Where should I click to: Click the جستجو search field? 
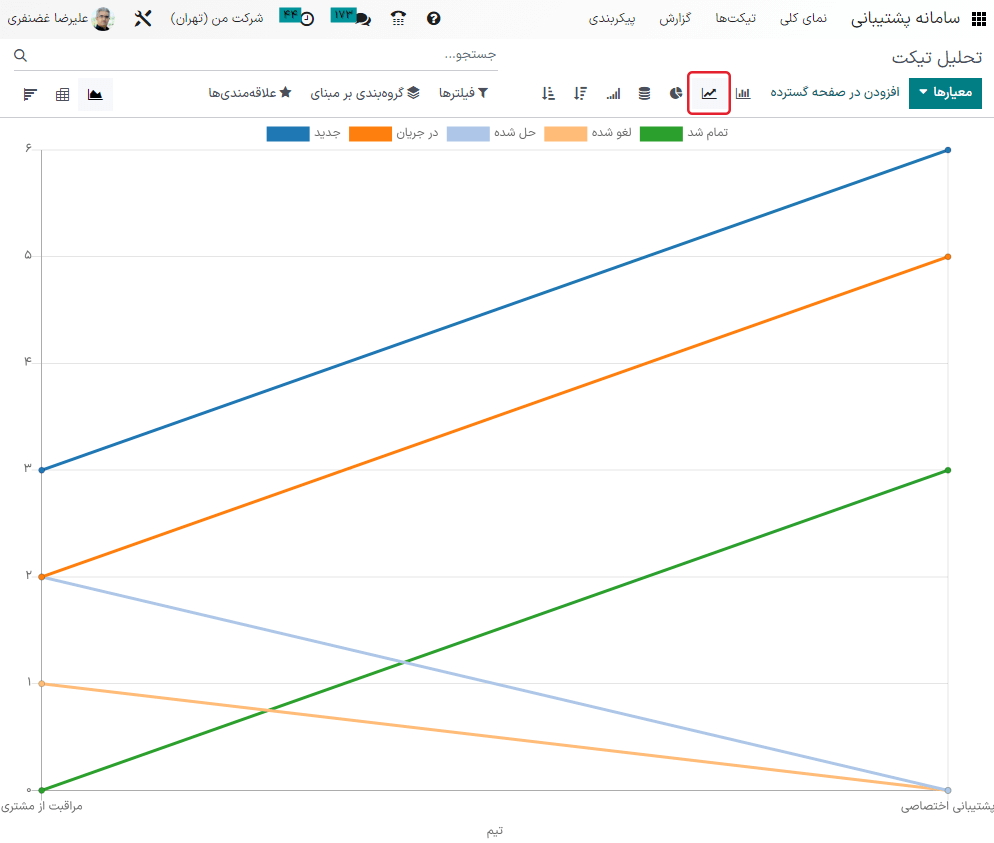260,55
